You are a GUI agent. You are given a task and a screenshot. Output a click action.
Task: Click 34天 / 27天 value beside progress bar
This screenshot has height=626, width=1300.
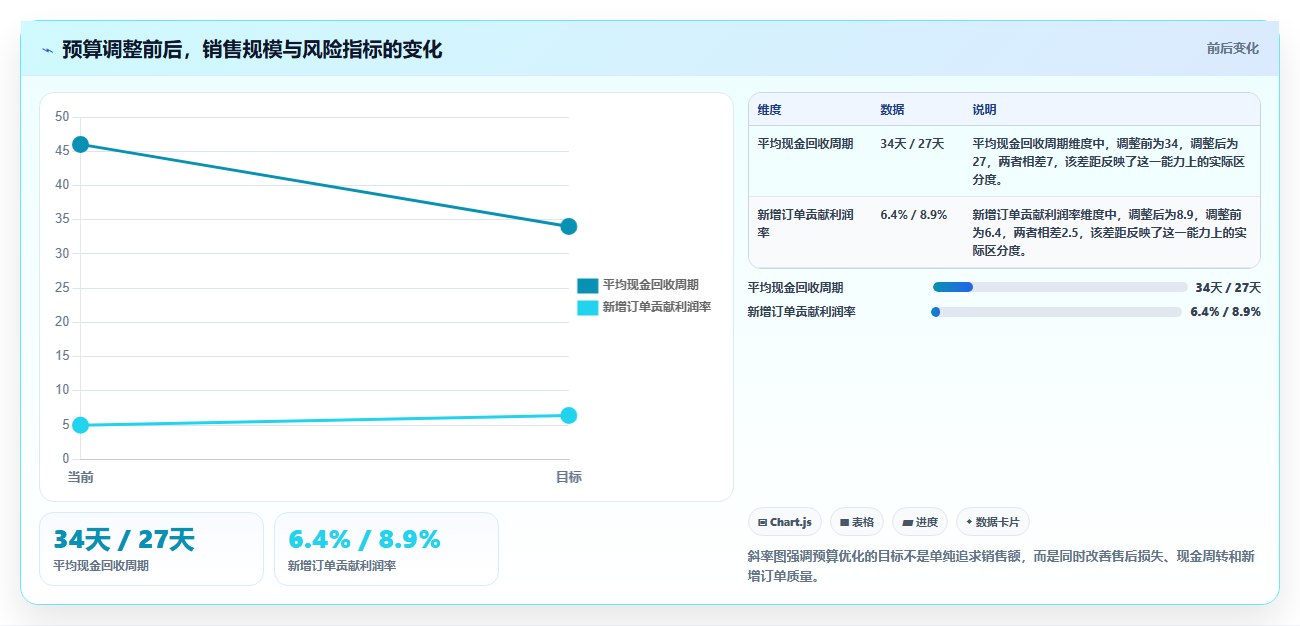pos(1228,288)
